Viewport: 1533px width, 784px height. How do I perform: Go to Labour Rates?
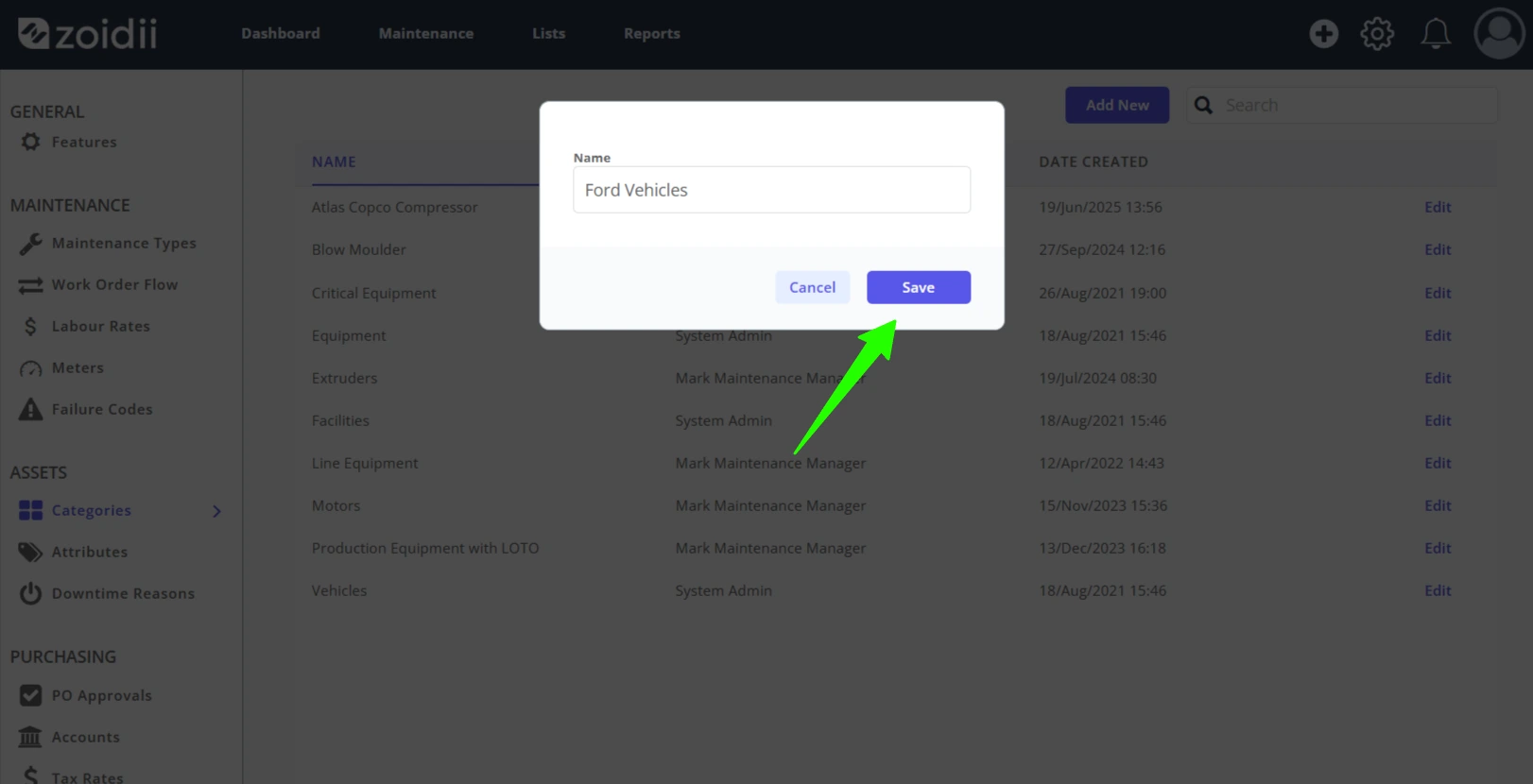pyautogui.click(x=101, y=326)
